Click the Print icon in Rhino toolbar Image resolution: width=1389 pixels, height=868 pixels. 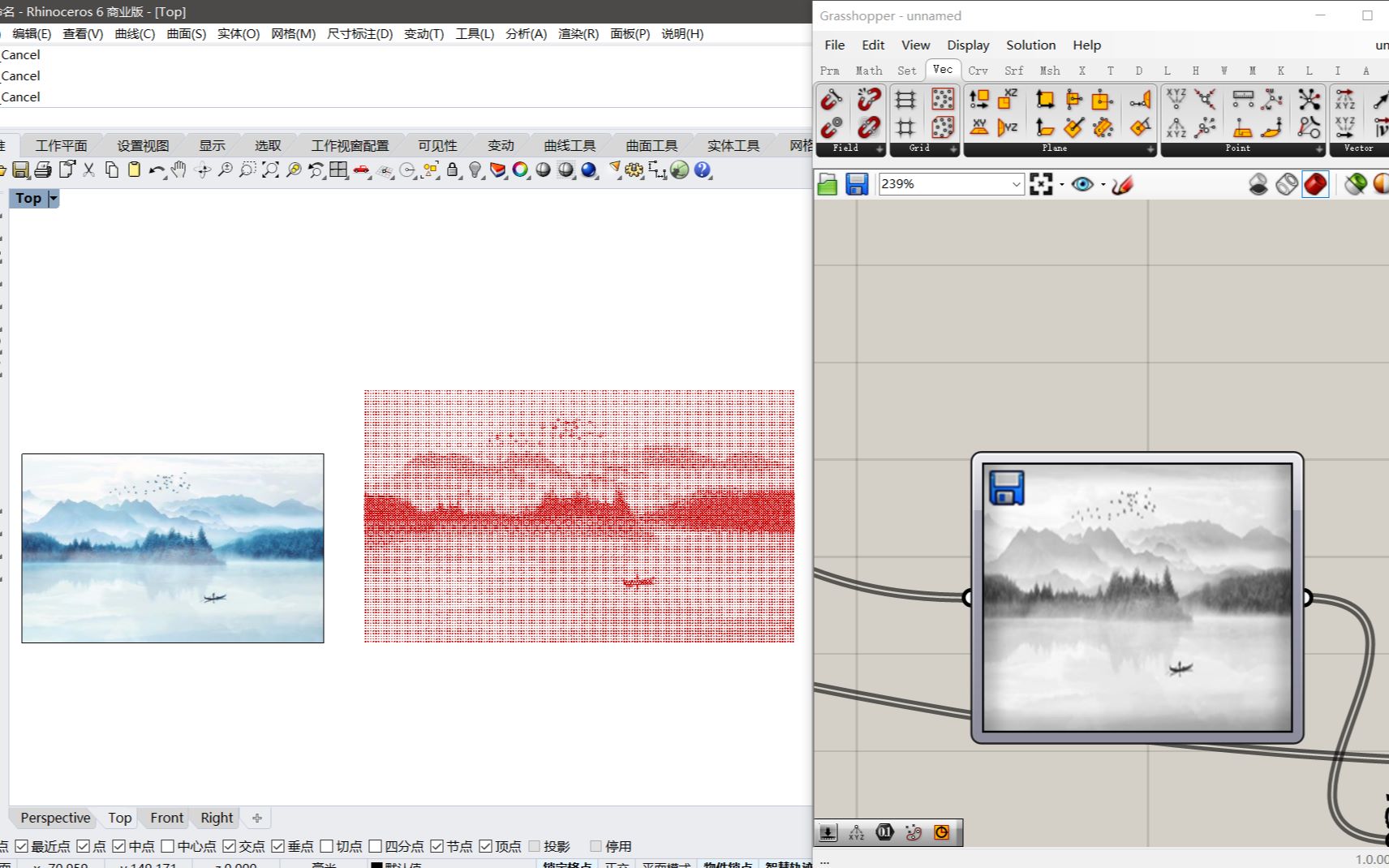pos(43,170)
